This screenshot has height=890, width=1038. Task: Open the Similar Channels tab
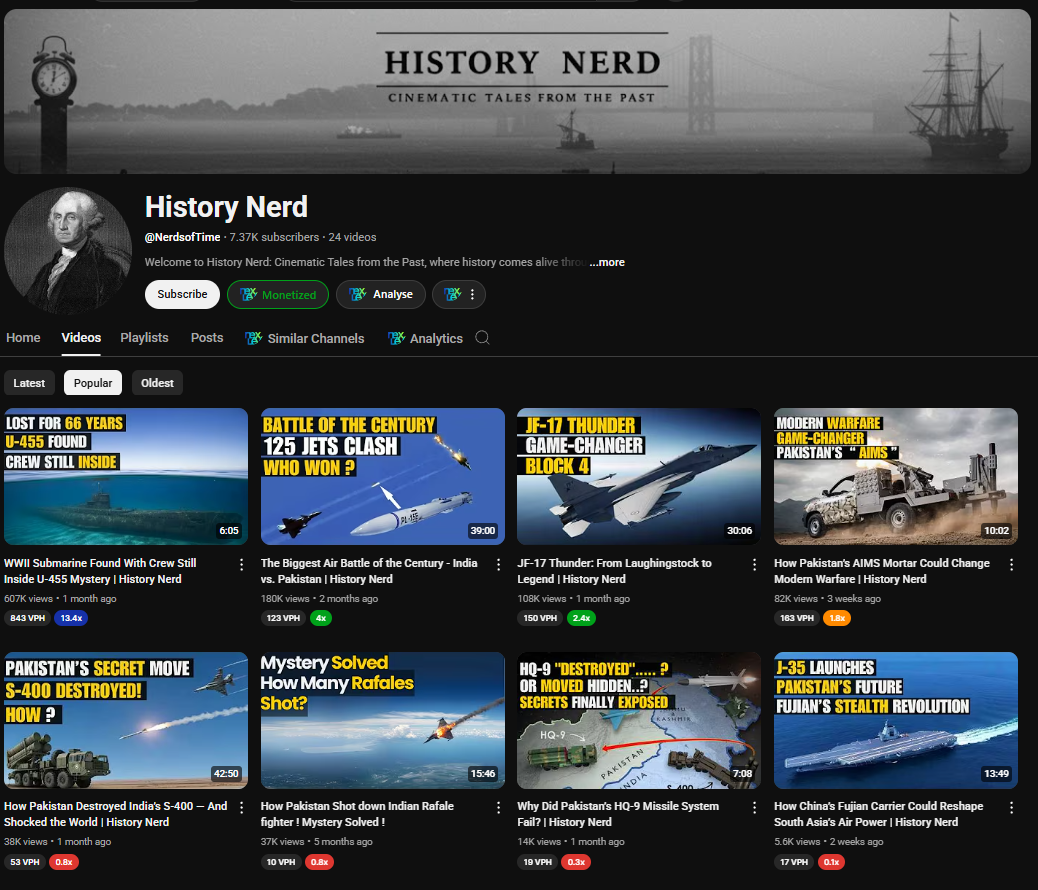point(305,338)
